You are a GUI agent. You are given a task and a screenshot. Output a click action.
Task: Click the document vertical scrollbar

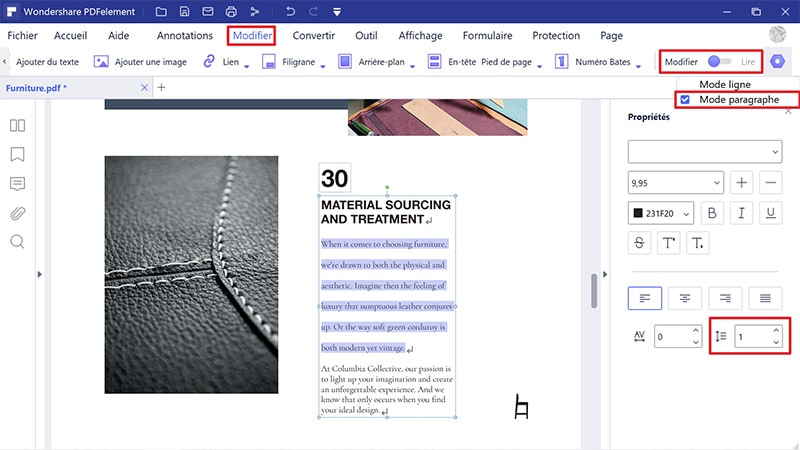[594, 291]
